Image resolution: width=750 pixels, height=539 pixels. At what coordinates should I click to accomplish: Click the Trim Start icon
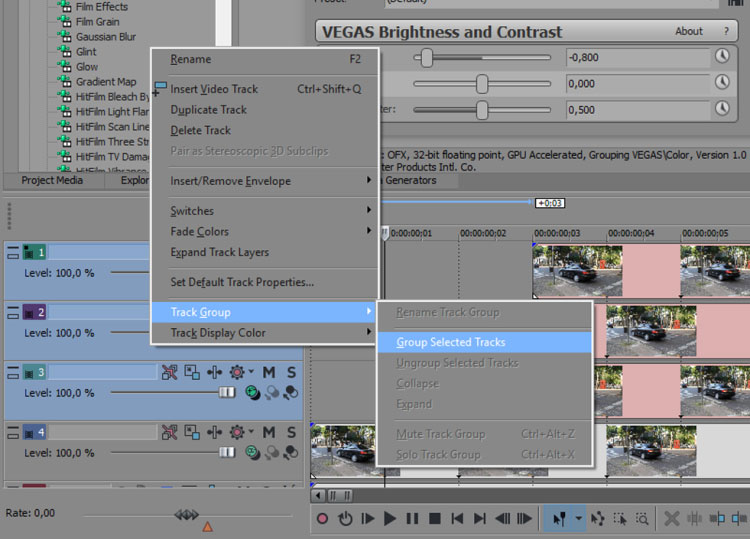pos(717,518)
